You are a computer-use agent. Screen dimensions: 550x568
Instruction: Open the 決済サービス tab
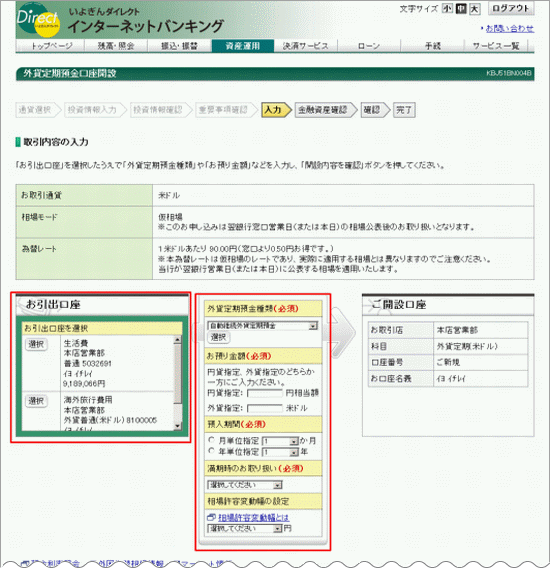(306, 46)
